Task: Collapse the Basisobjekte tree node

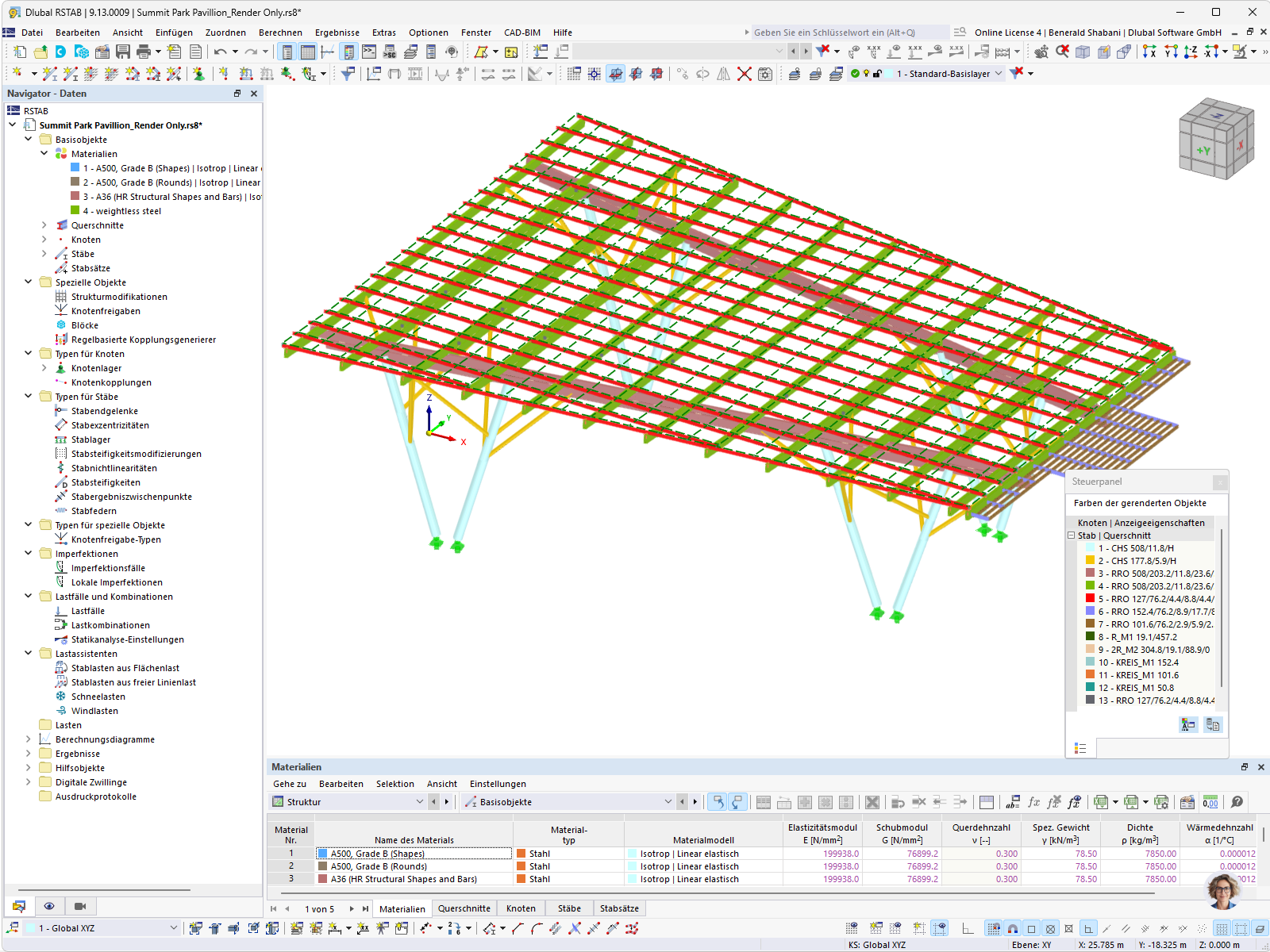Action: pos(29,139)
